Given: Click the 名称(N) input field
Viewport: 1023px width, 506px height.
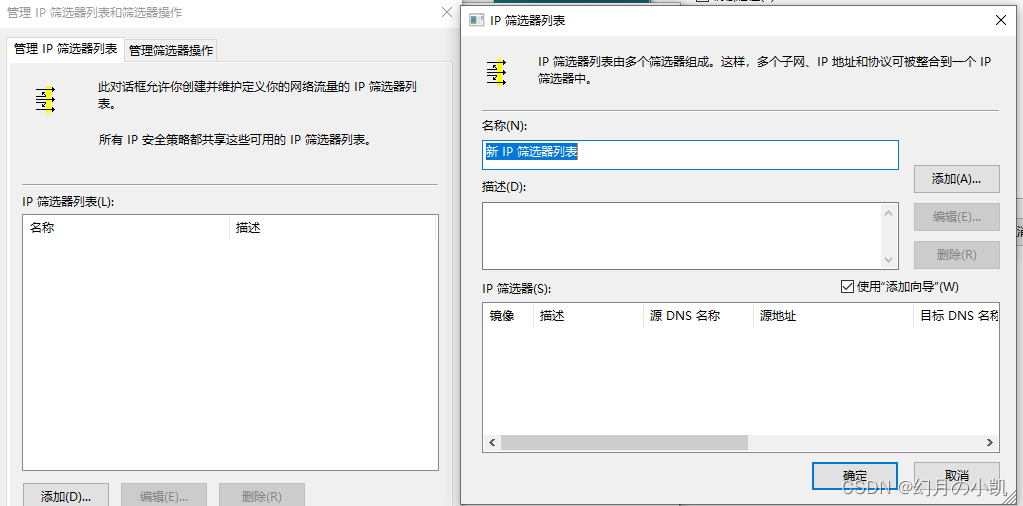Looking at the screenshot, I should tap(690, 155).
